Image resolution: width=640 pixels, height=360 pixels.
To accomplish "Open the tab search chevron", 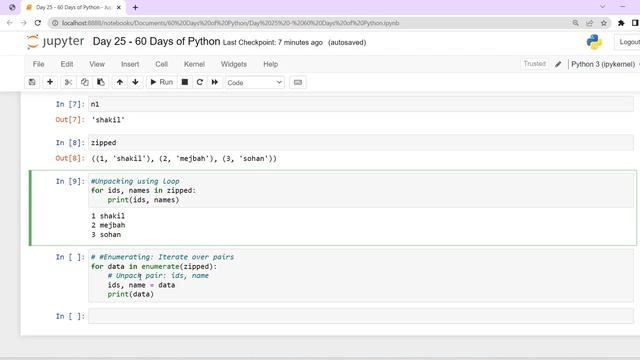I will pyautogui.click(x=602, y=7).
